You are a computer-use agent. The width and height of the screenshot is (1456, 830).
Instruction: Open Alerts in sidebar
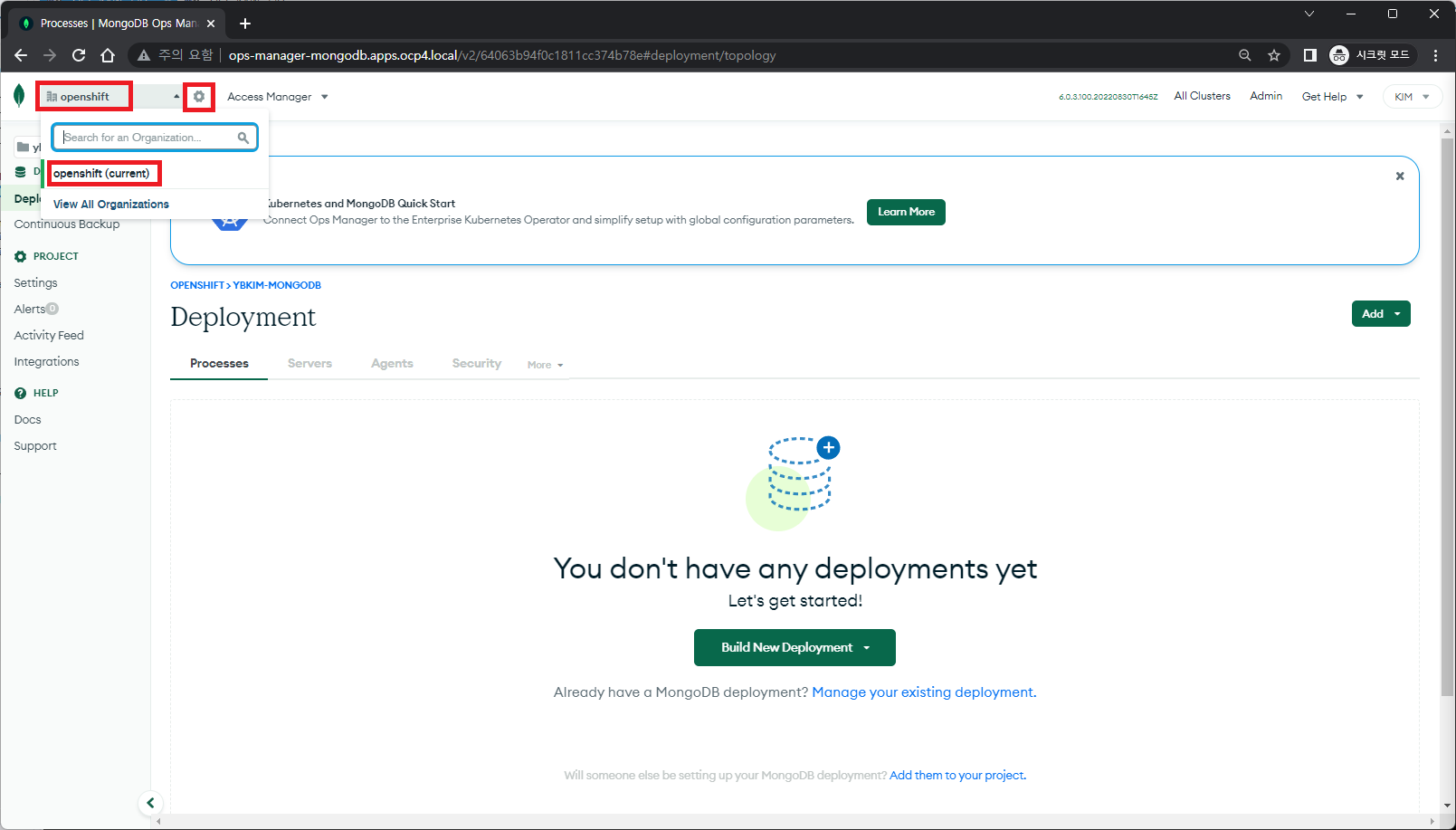[29, 310]
